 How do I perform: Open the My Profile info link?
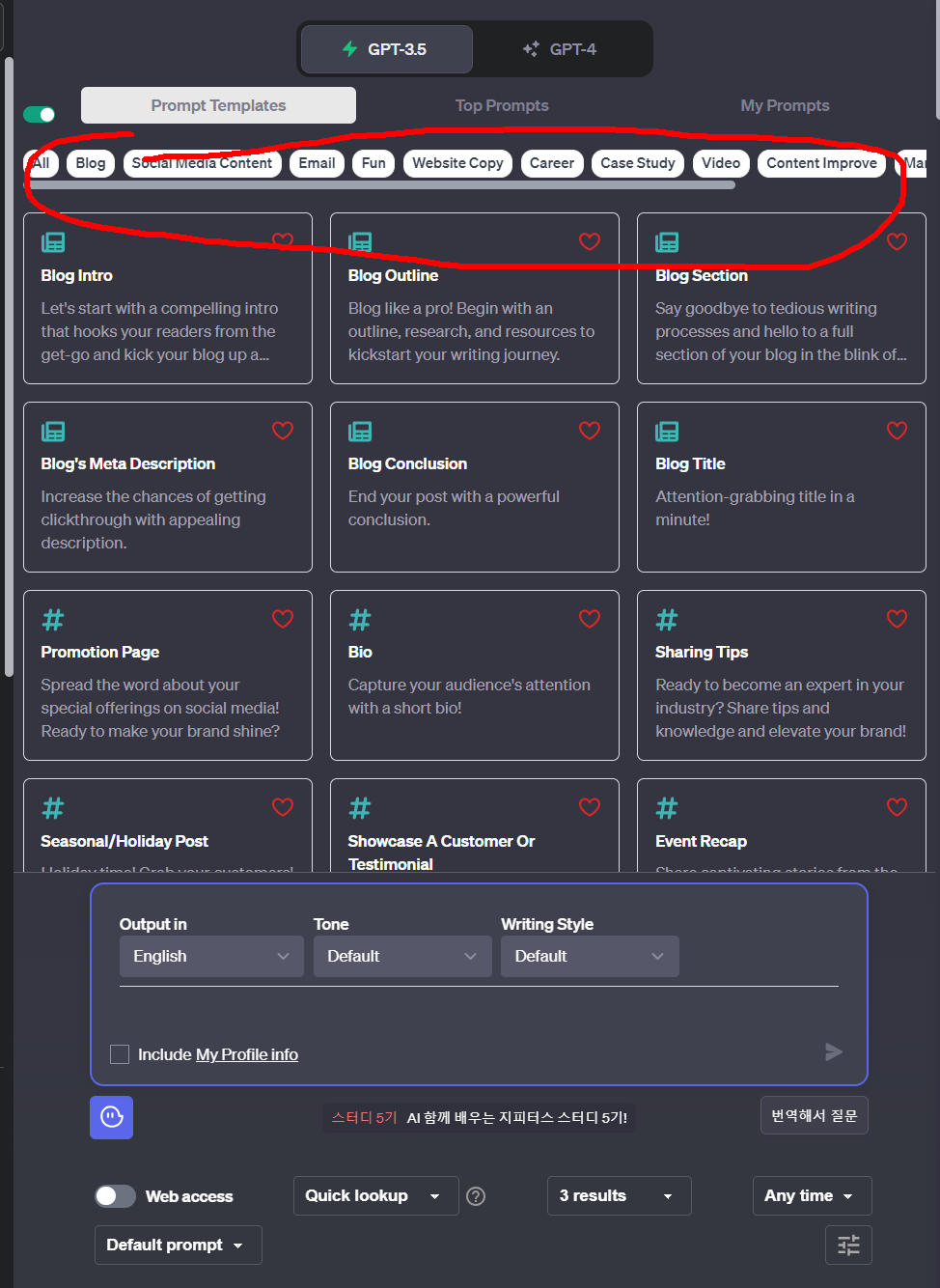tap(247, 1054)
